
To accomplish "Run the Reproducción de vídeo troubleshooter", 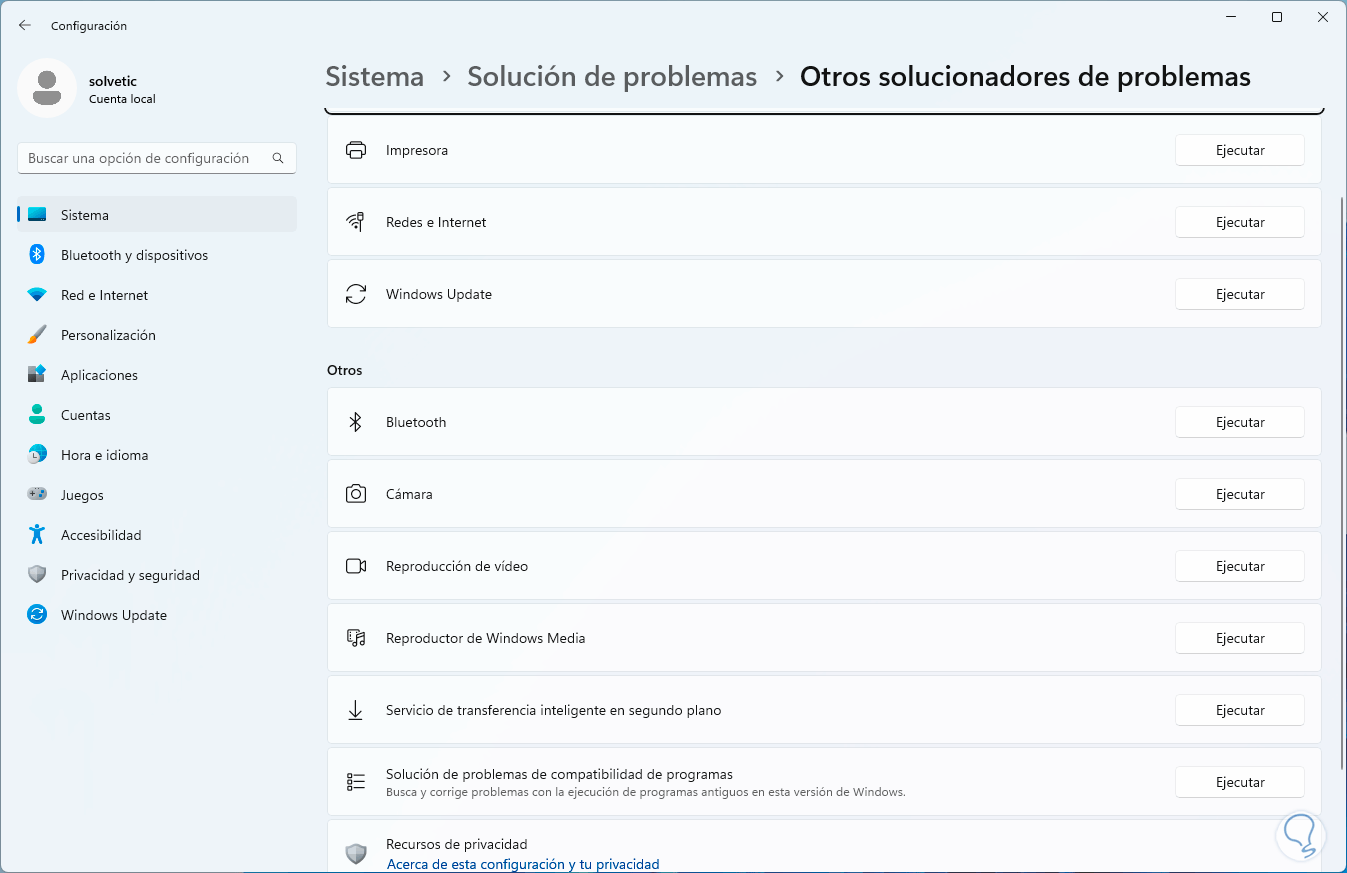I will [1240, 566].
